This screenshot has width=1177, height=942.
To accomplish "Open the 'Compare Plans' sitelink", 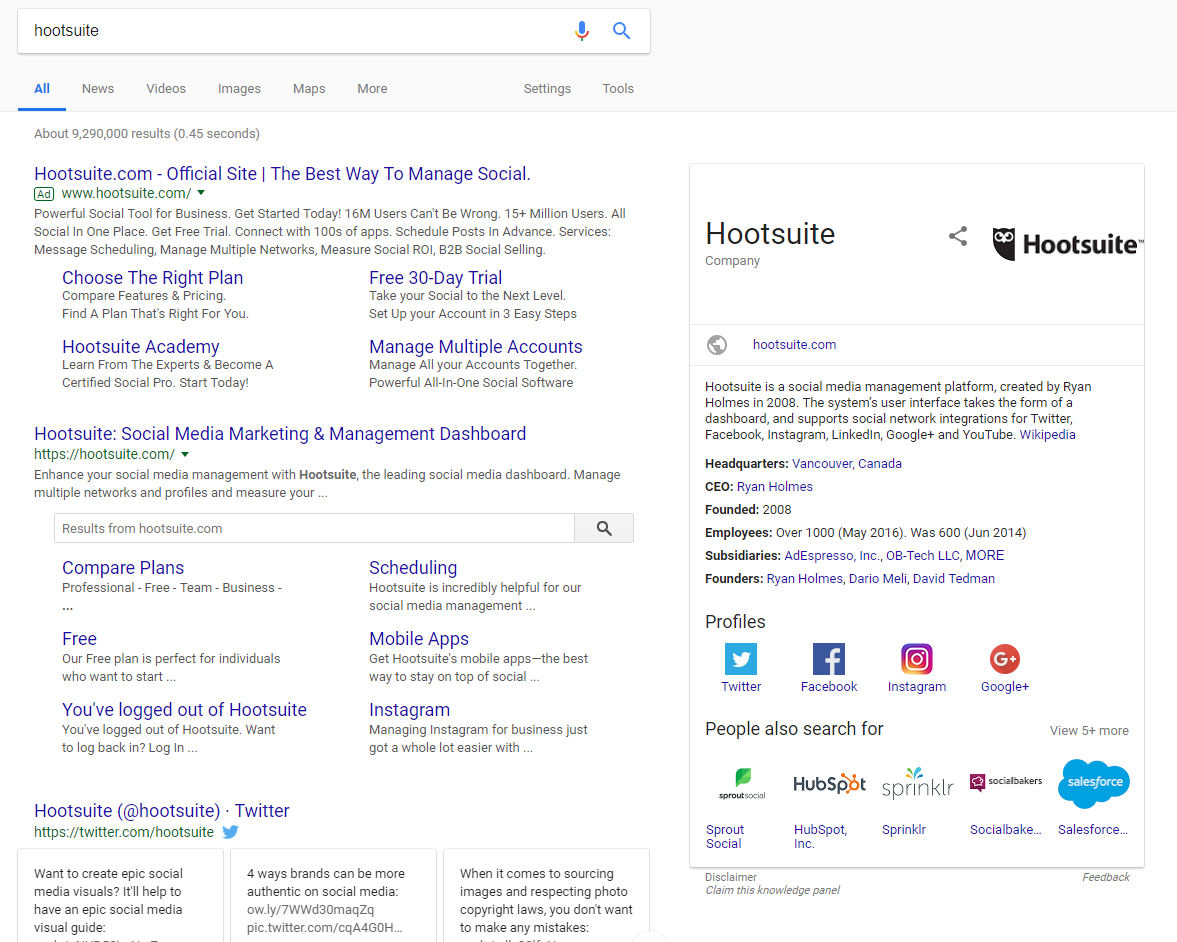I will [x=123, y=568].
